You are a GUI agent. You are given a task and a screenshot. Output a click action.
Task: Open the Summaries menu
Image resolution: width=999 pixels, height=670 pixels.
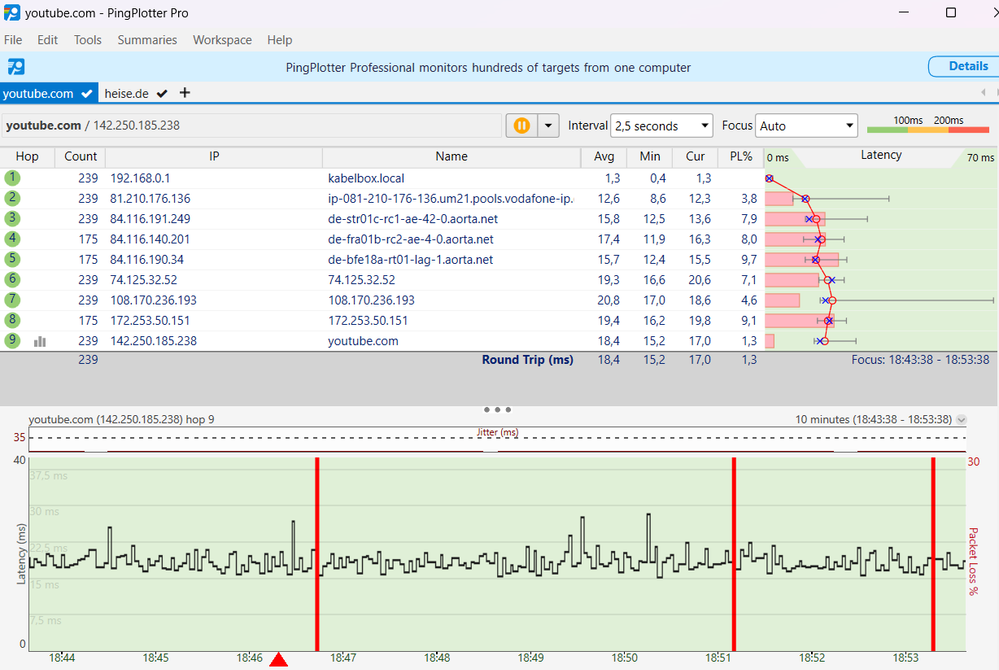[x=147, y=39]
